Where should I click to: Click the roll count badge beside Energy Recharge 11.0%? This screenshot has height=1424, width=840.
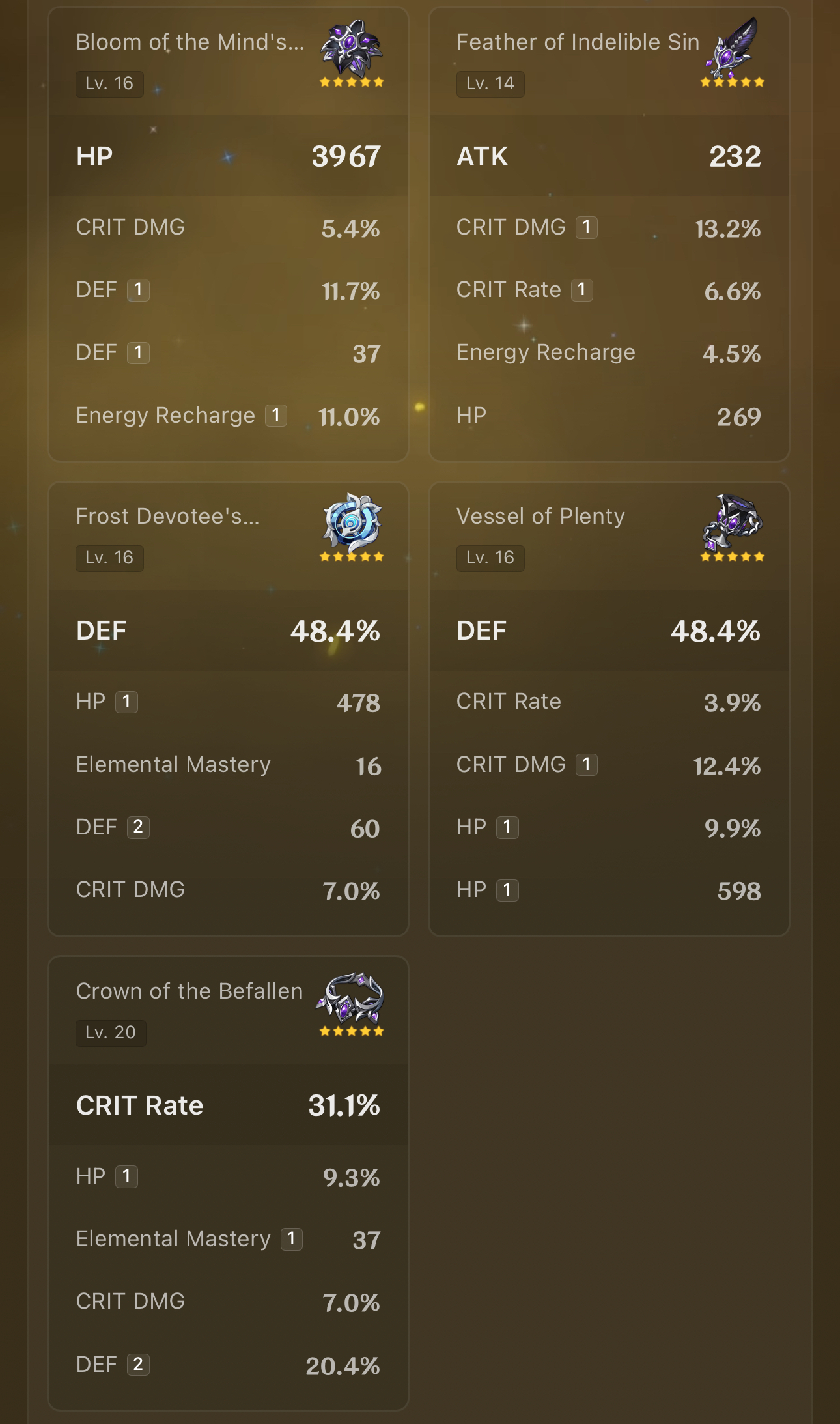point(276,416)
